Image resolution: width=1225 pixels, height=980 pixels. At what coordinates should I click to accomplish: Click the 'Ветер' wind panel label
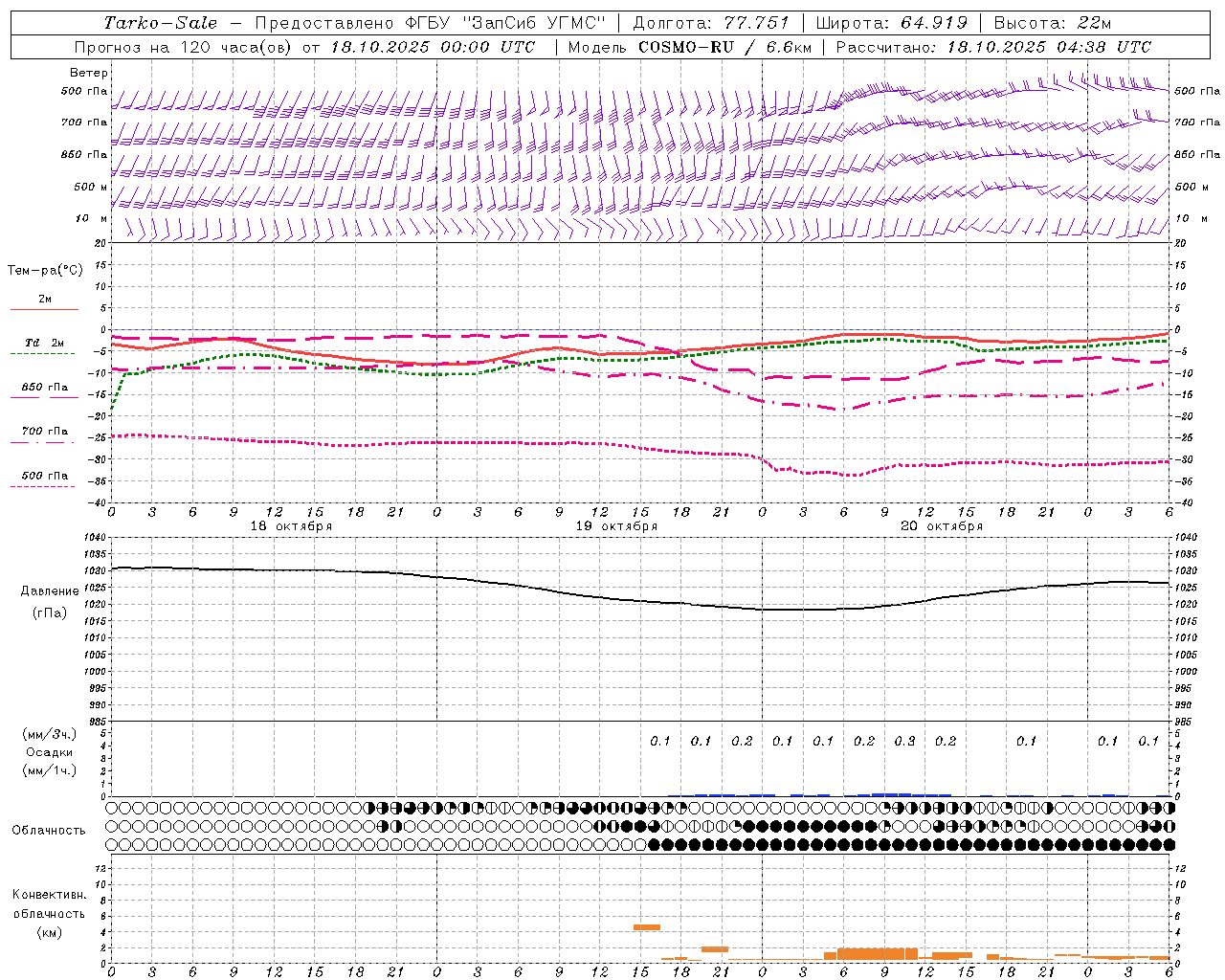pyautogui.click(x=89, y=73)
